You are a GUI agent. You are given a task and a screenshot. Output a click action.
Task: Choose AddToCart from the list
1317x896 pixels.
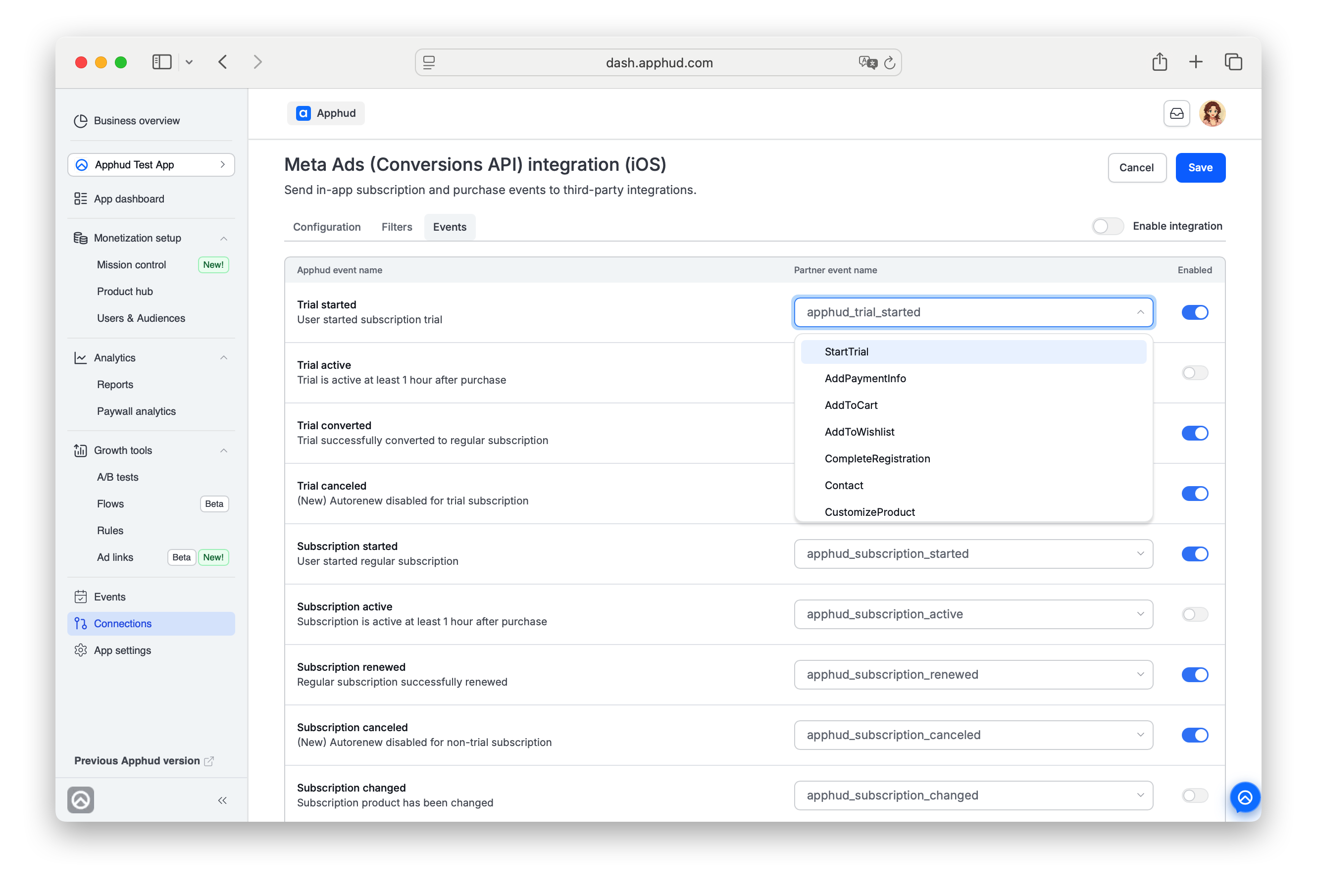click(x=973, y=405)
